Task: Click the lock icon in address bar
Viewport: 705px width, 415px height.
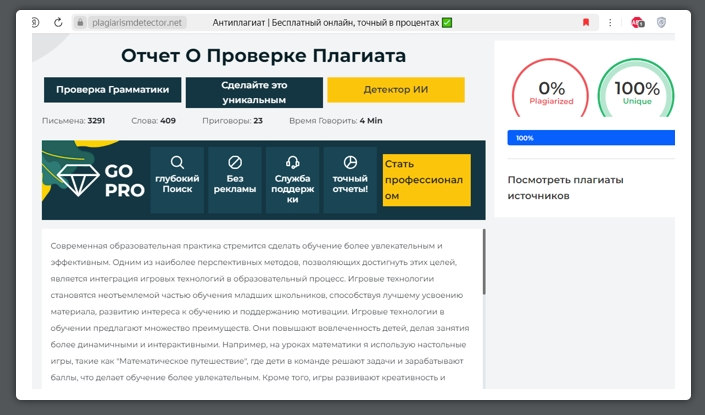Action: [x=80, y=22]
